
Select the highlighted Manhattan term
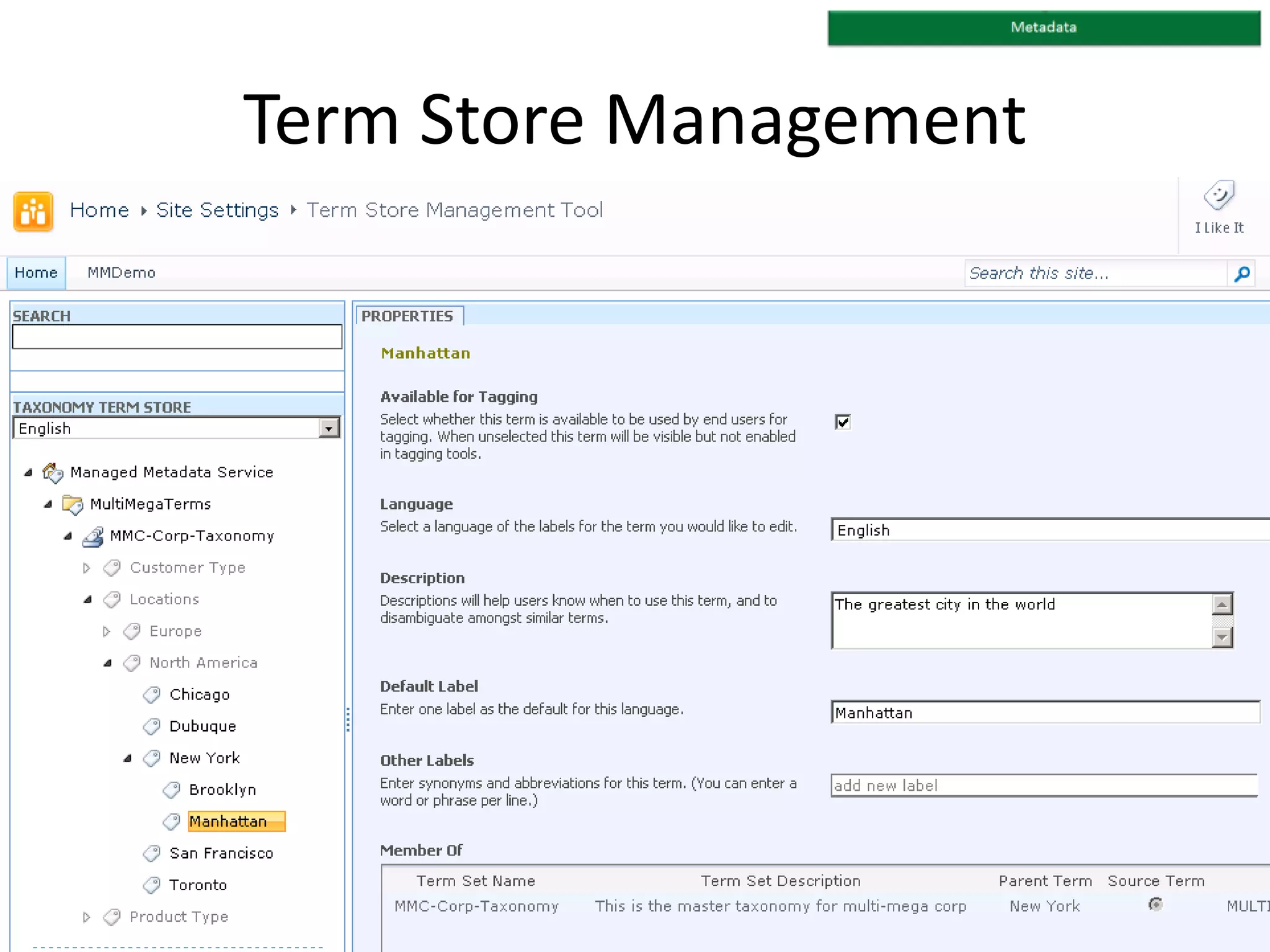click(x=236, y=821)
